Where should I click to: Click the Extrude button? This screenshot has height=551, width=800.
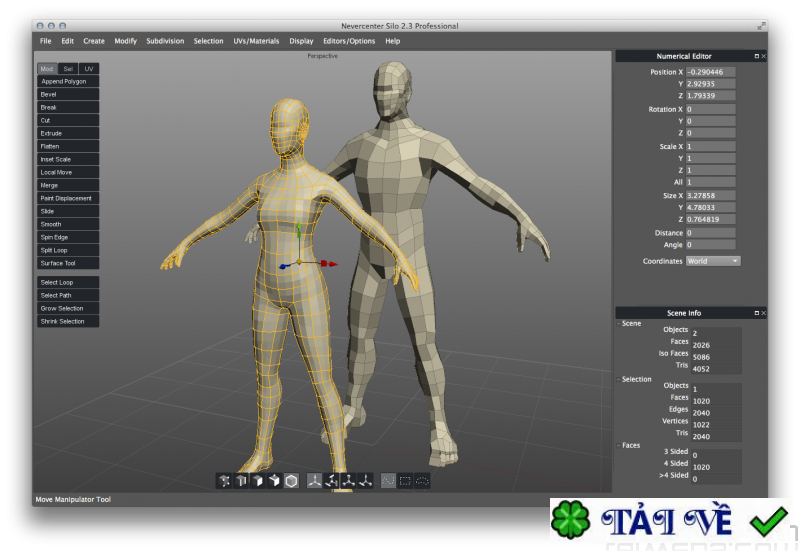pyautogui.click(x=68, y=133)
